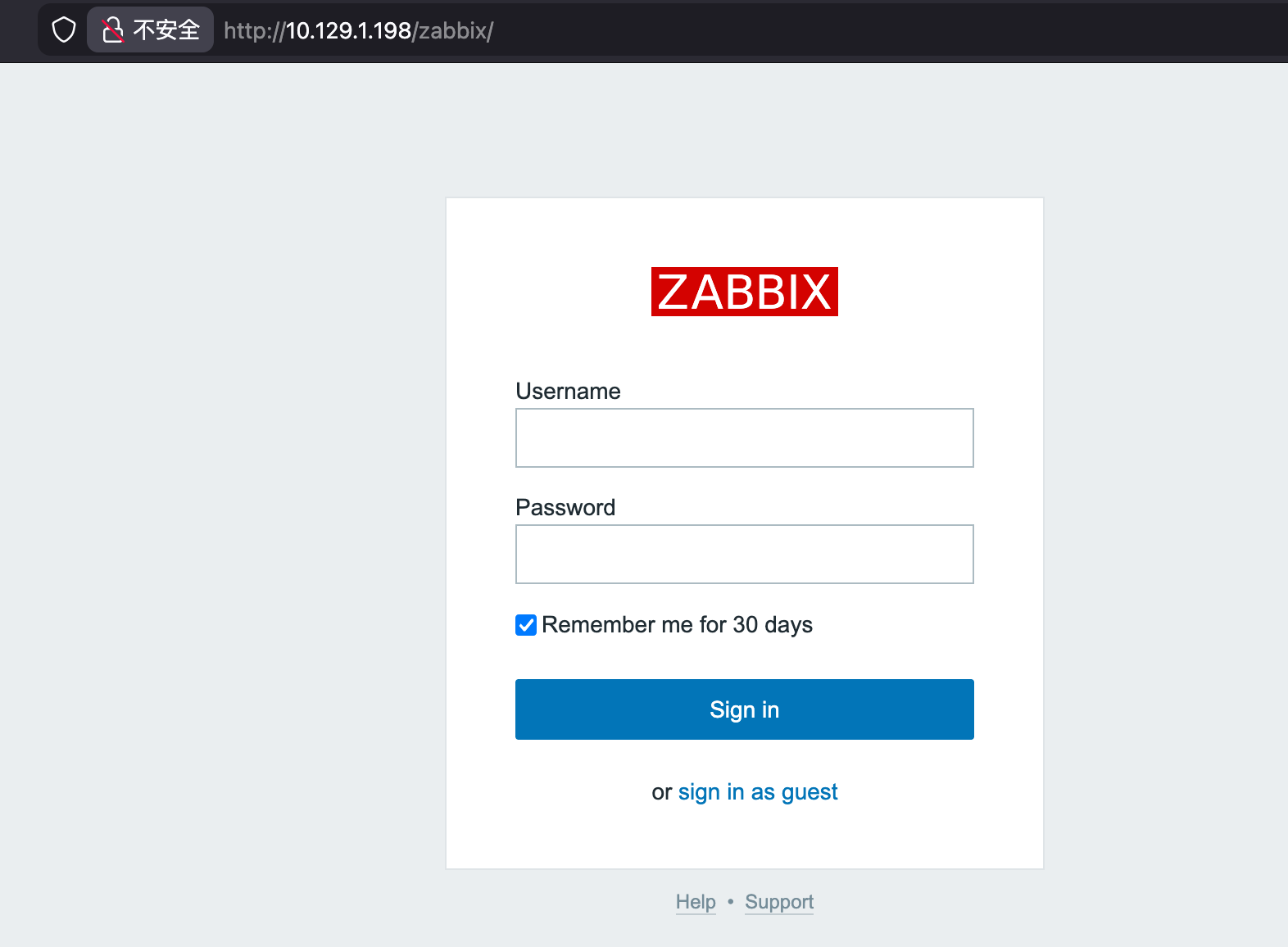1288x947 pixels.
Task: Click the "Remember me for 30 days" label
Action: click(x=677, y=625)
